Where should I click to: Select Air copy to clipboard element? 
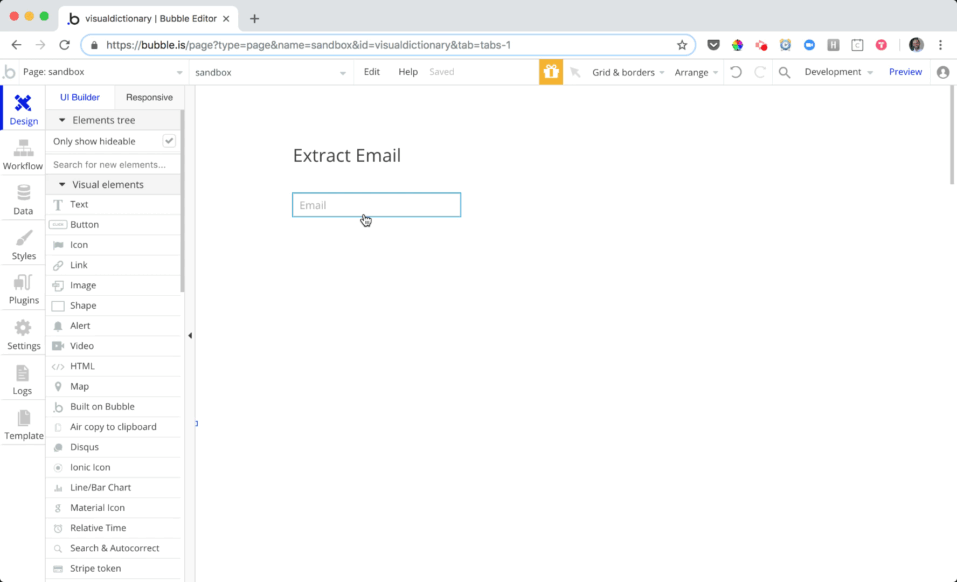114,426
